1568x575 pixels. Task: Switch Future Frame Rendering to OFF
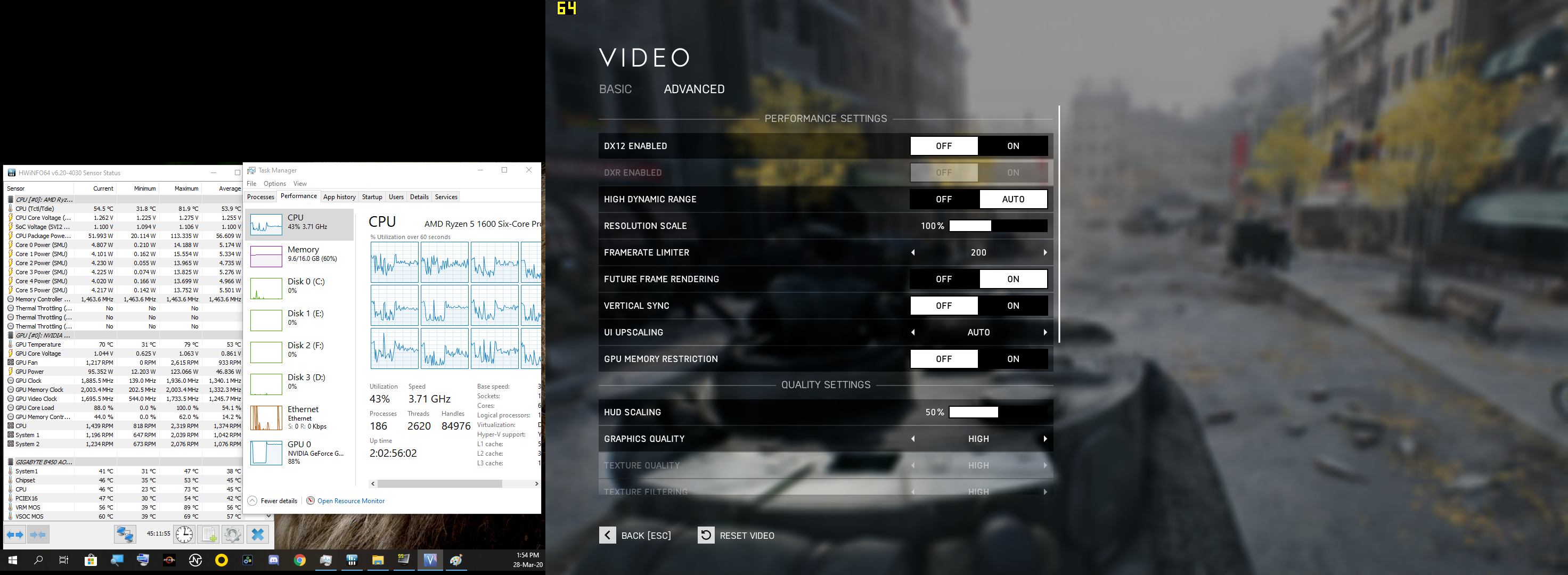coord(943,278)
